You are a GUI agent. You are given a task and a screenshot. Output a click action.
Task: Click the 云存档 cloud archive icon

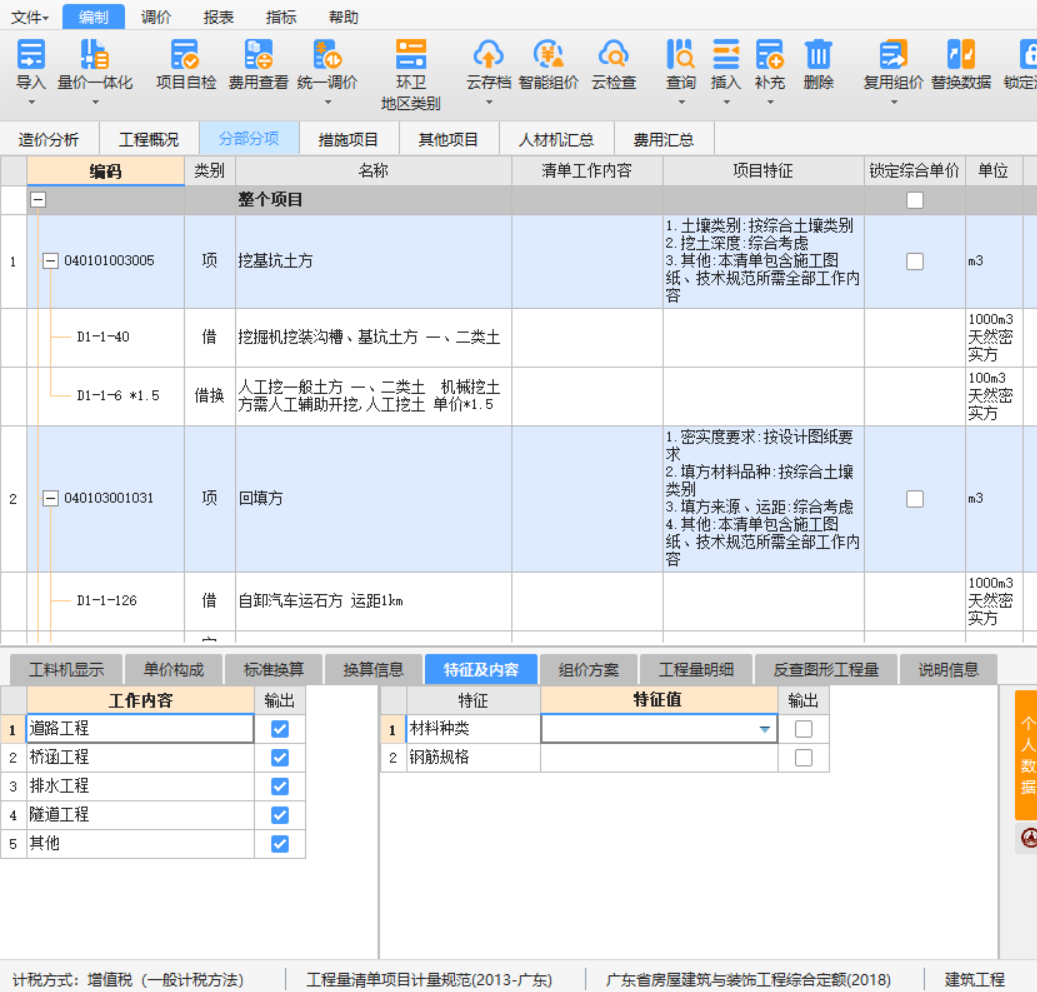[x=488, y=55]
